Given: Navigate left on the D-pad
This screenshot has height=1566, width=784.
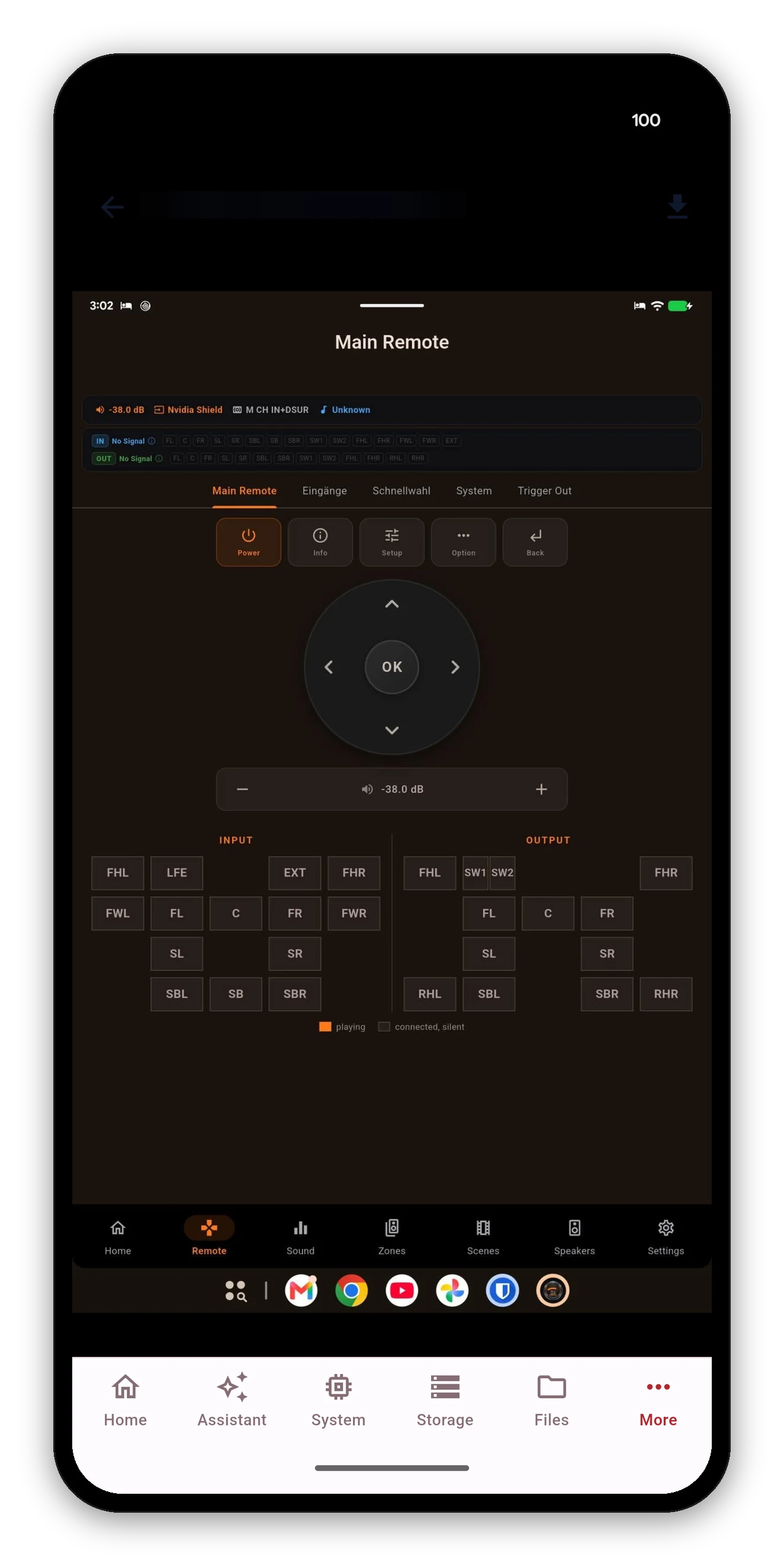Looking at the screenshot, I should tap(329, 667).
